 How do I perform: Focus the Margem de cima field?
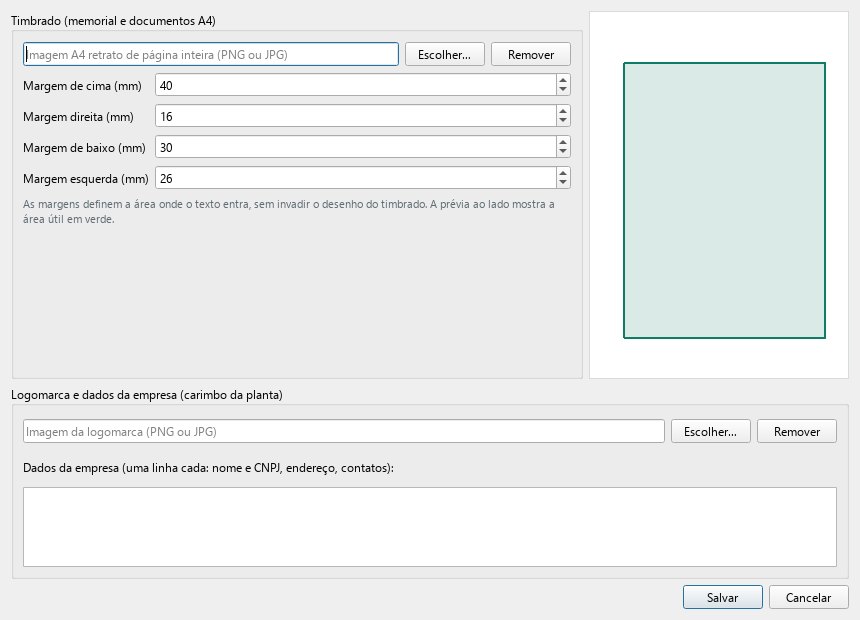tap(356, 85)
